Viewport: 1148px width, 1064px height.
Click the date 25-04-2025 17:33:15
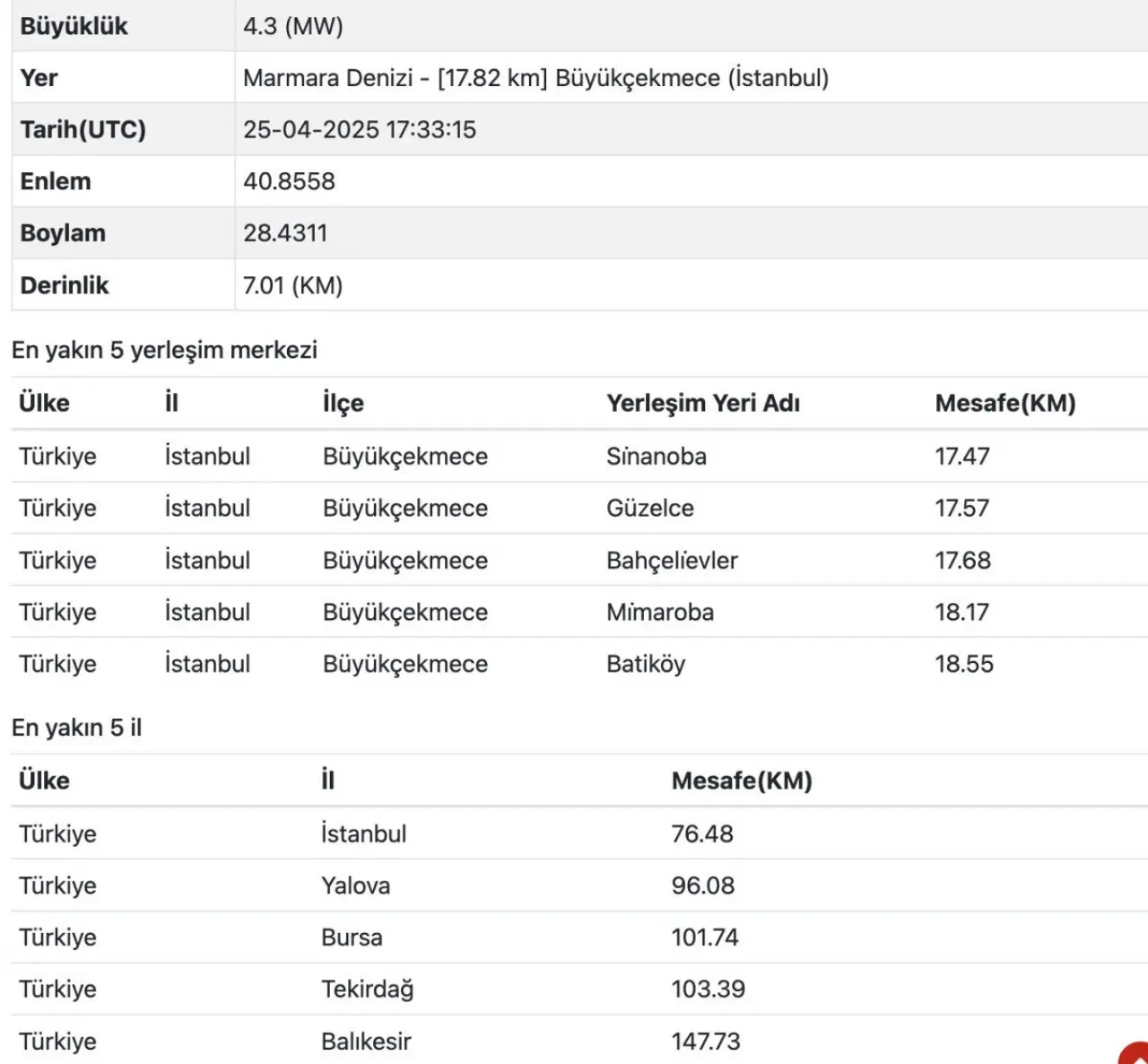coord(360,130)
